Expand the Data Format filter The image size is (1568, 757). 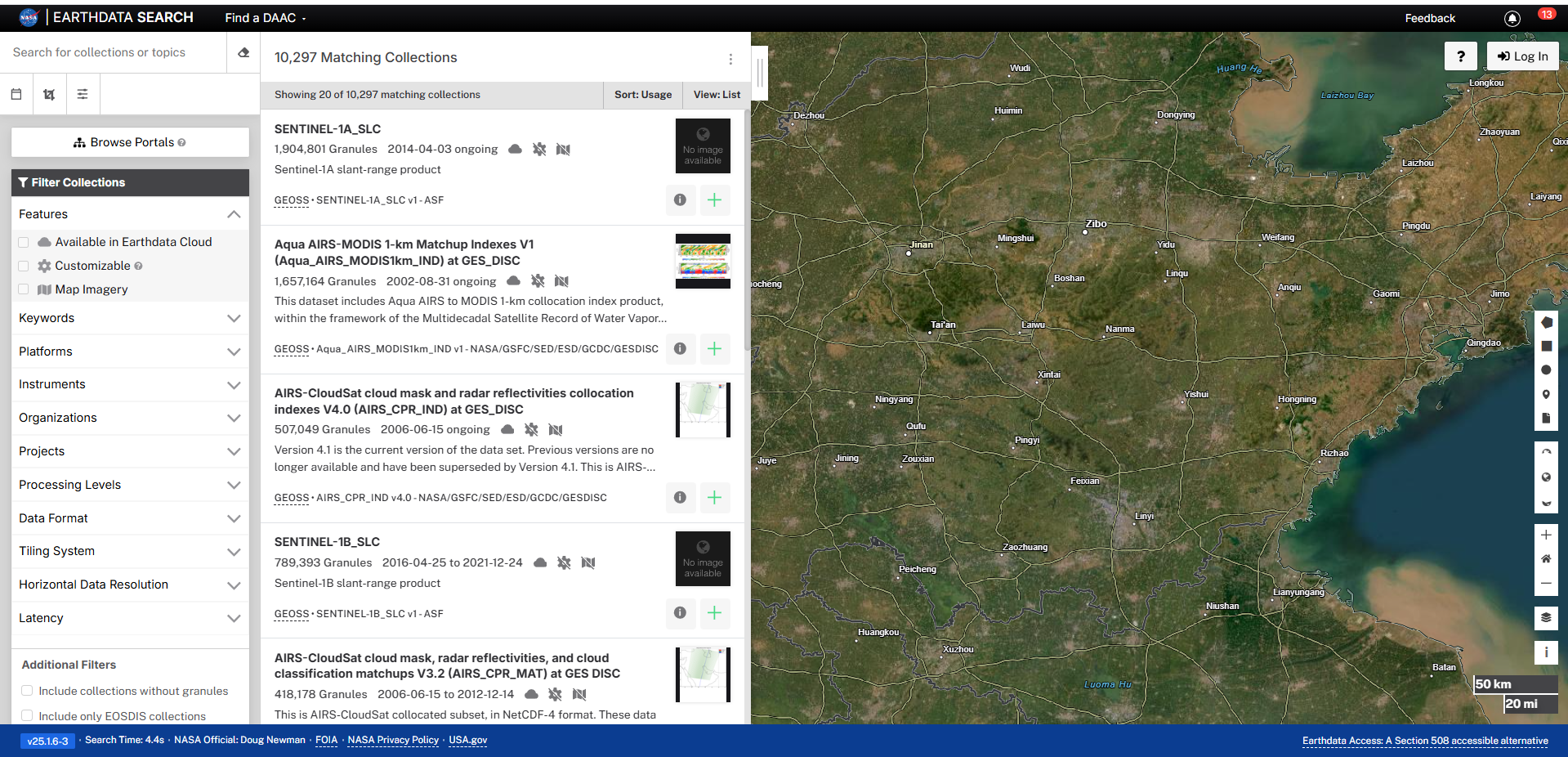pos(130,518)
